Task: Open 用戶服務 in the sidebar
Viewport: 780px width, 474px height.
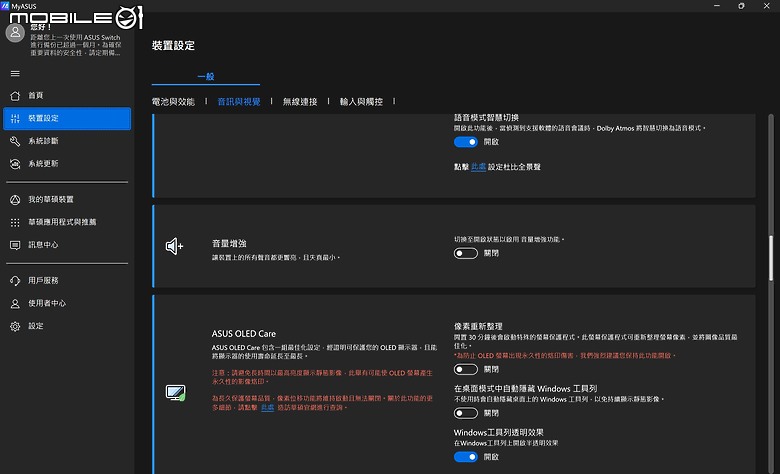Action: (x=67, y=281)
